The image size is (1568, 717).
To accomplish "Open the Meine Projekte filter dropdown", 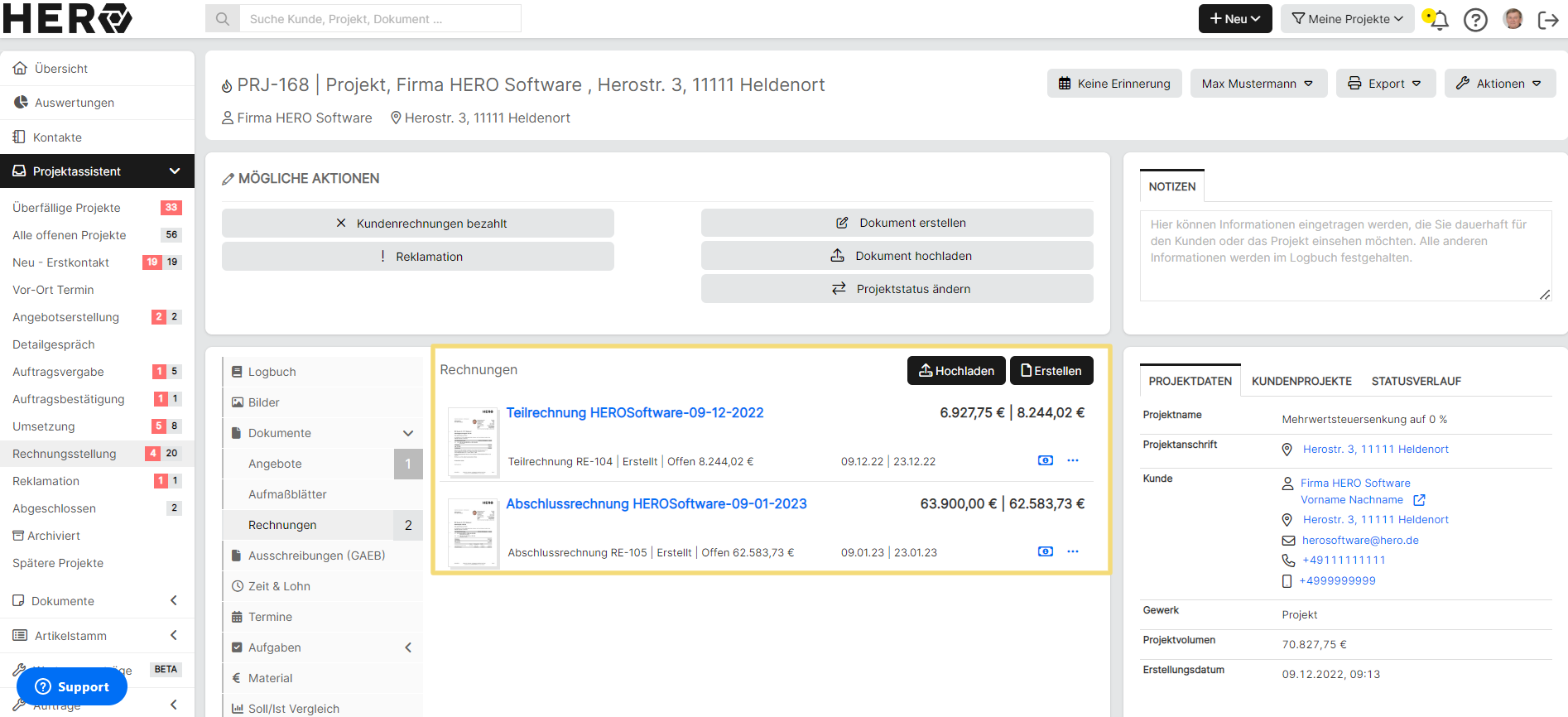I will pos(1348,19).
